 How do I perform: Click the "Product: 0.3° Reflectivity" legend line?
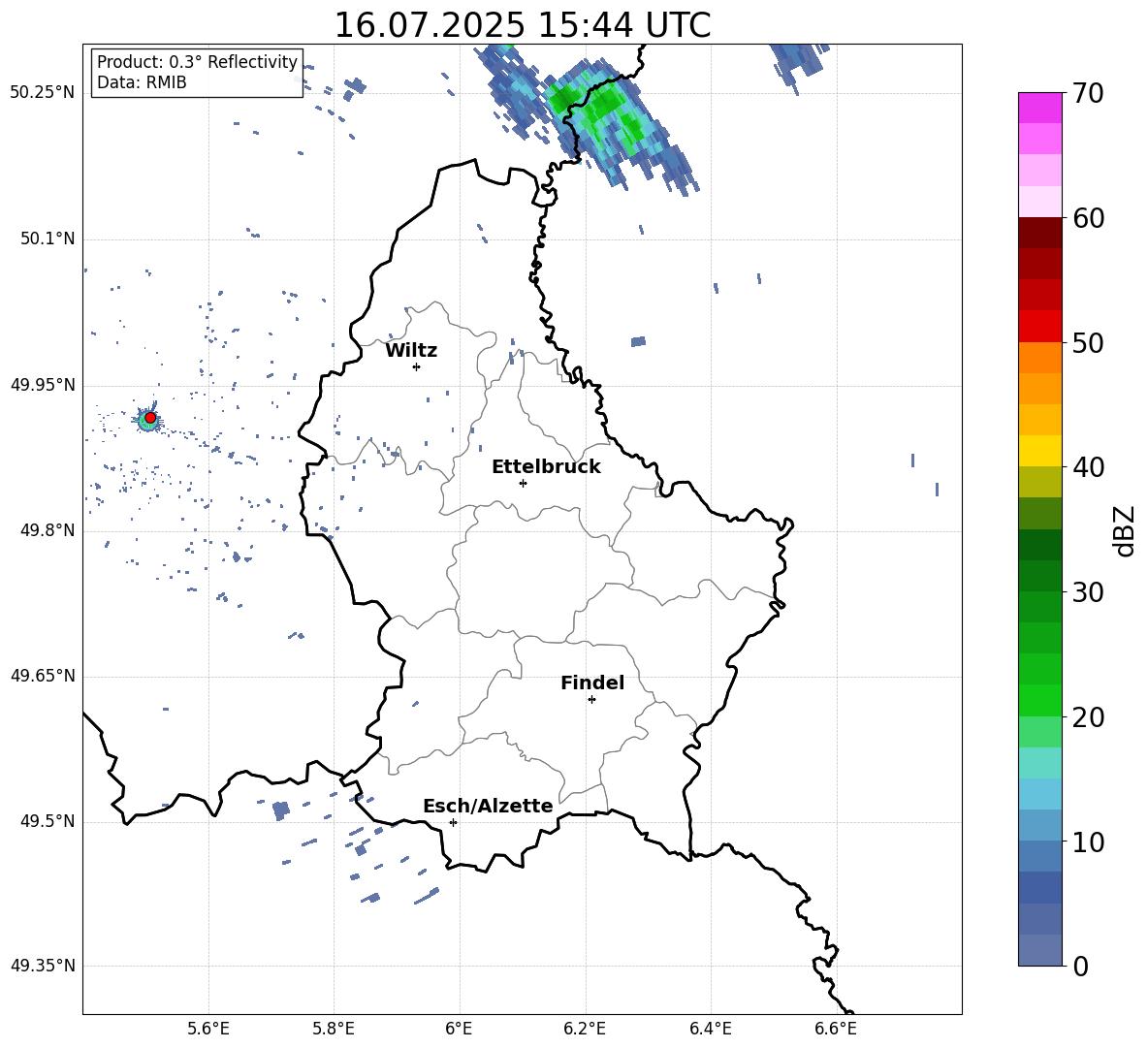pos(197,62)
